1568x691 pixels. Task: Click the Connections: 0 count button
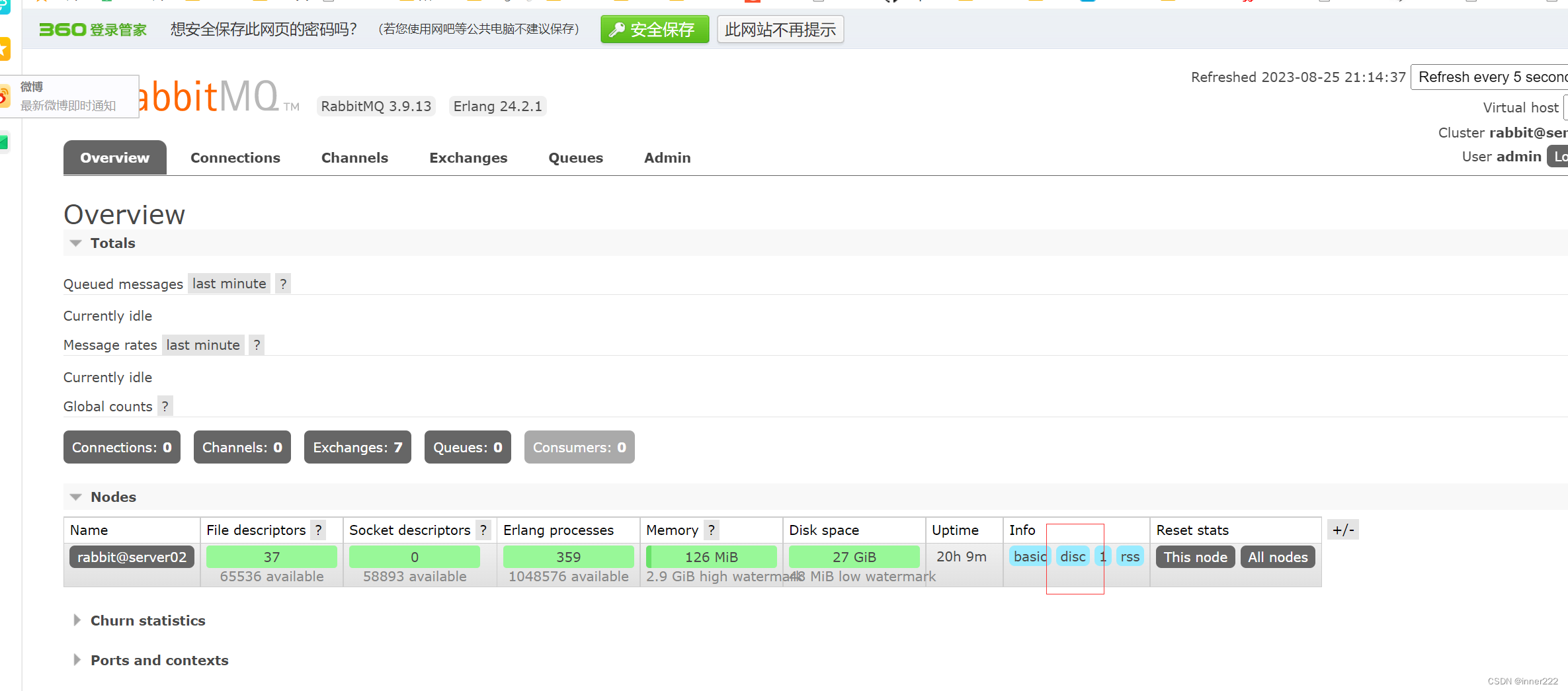click(122, 448)
